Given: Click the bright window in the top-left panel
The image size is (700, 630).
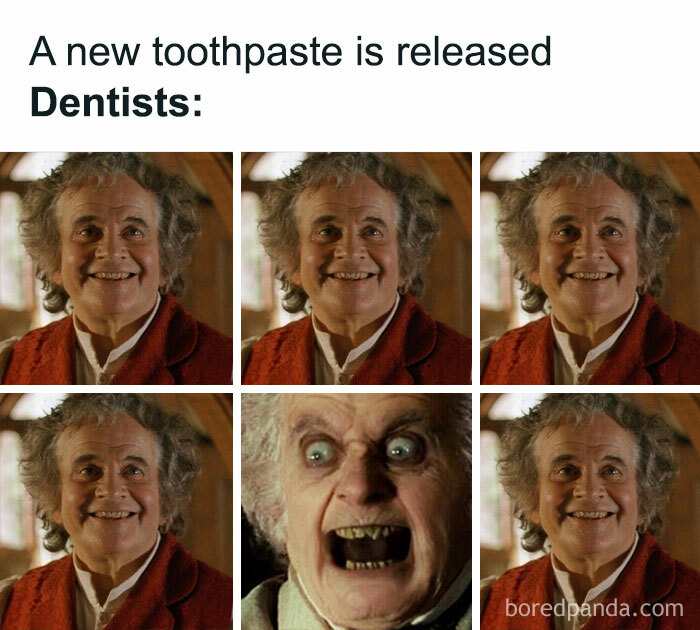Looking at the screenshot, I should 13,250.
